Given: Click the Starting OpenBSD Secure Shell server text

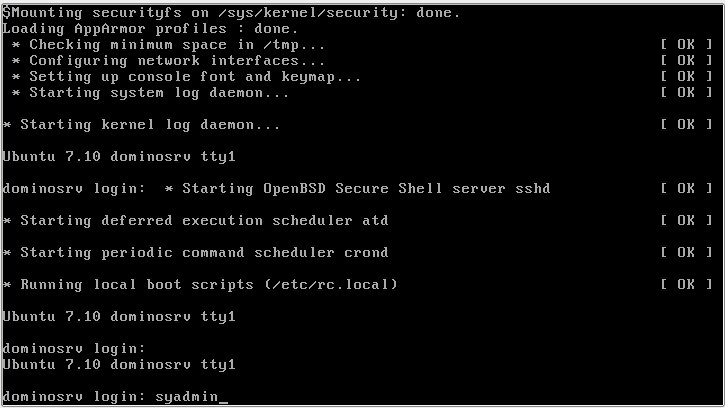Looking at the screenshot, I should click(357, 188).
